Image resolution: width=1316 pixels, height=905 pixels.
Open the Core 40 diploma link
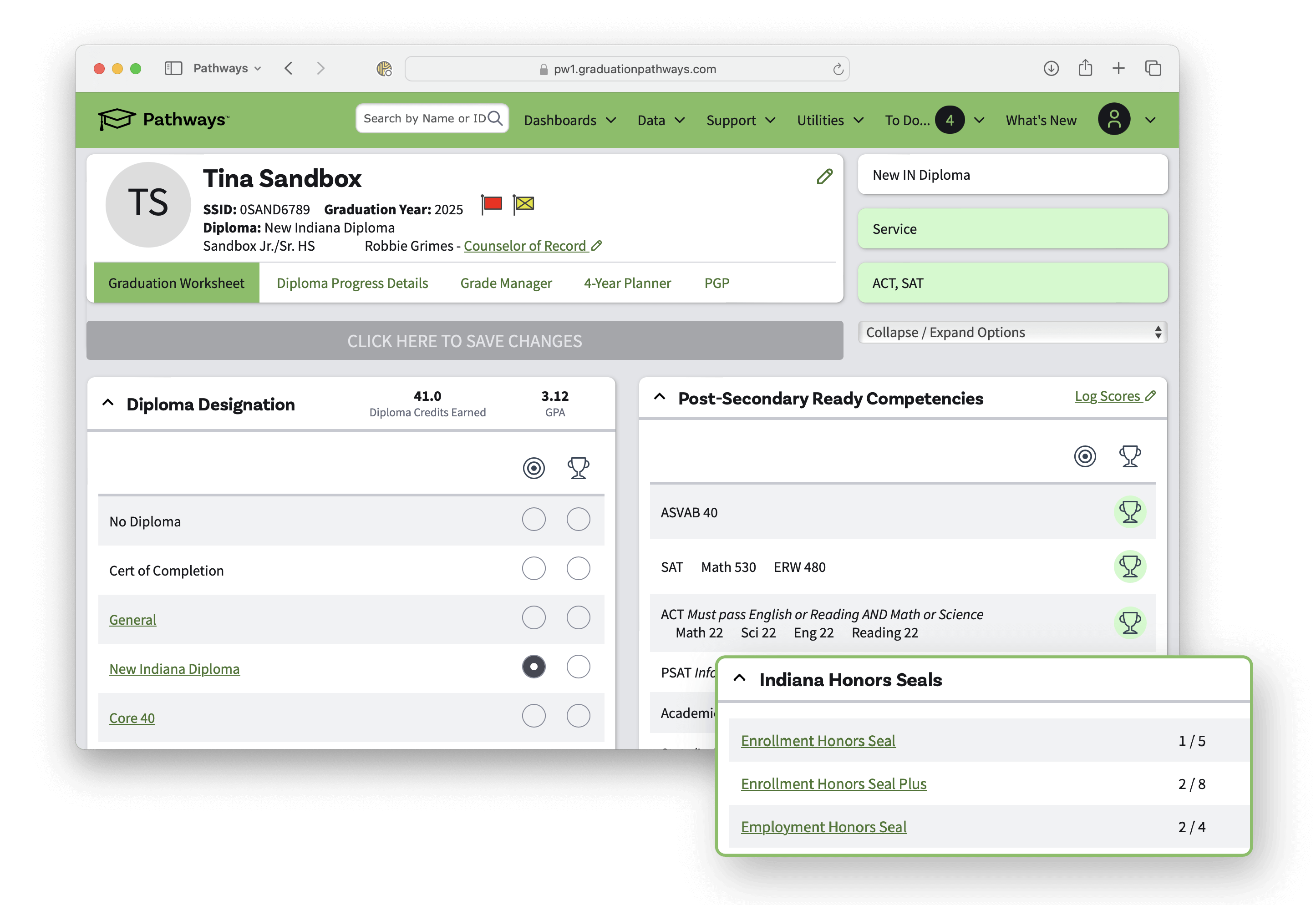pyautogui.click(x=132, y=718)
